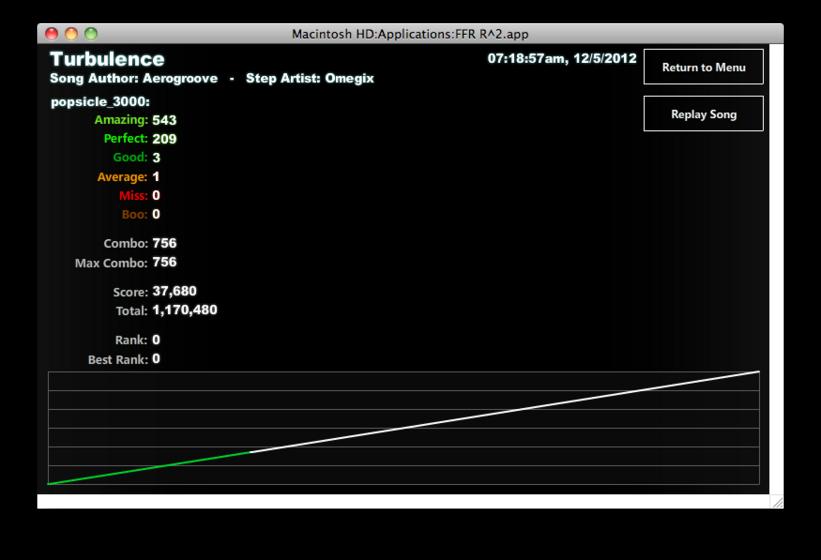Click the Total score 1,170,480
The image size is (821, 560).
click(x=185, y=310)
